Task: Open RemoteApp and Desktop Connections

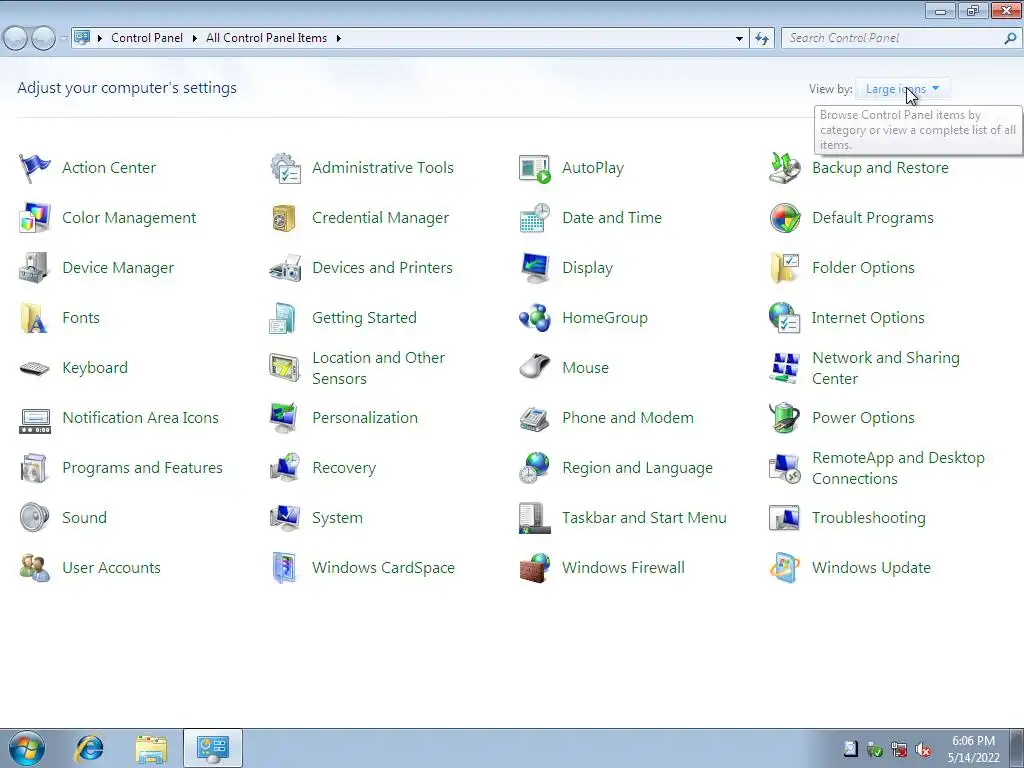Action: click(x=898, y=468)
